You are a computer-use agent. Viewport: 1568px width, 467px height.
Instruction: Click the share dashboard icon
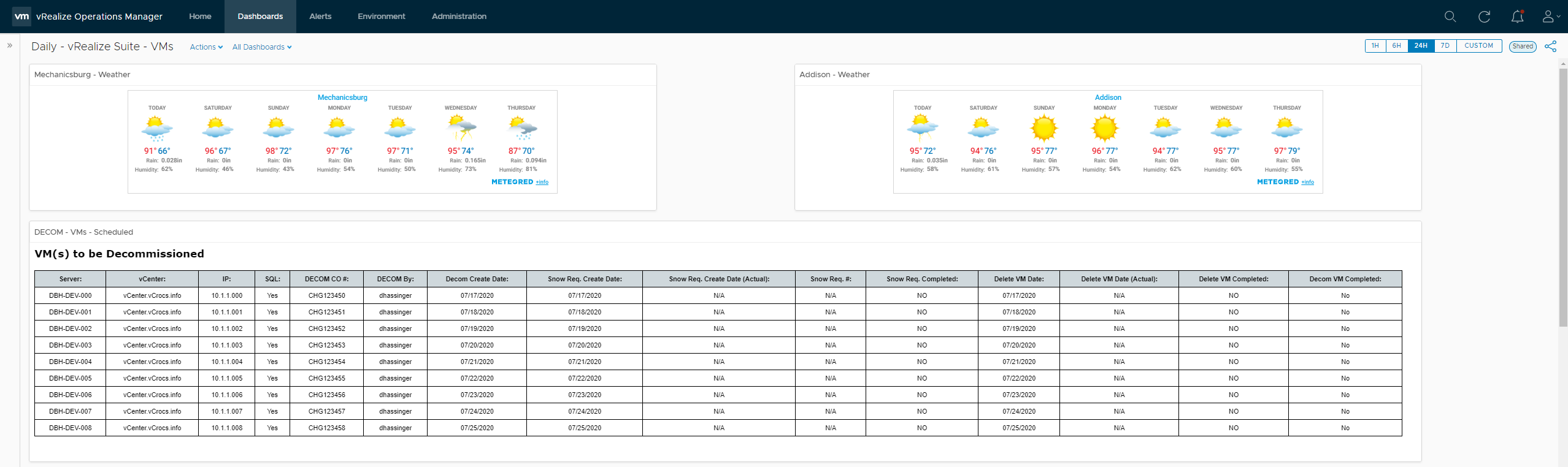[x=1550, y=47]
